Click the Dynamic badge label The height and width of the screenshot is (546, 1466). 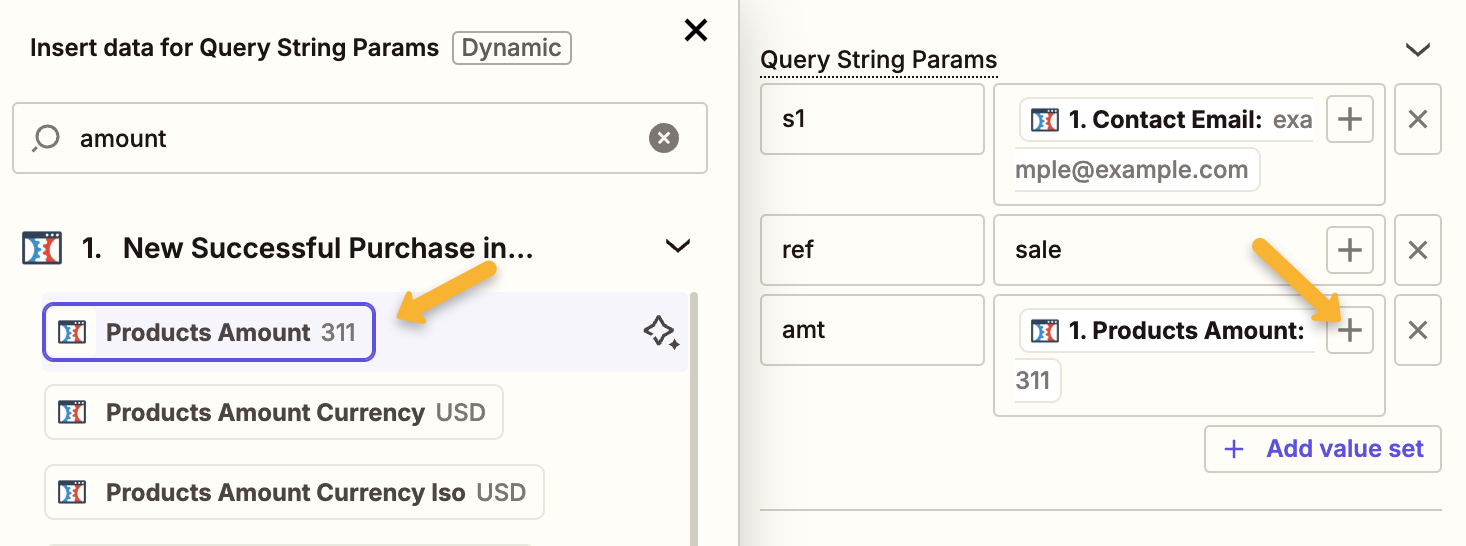511,48
